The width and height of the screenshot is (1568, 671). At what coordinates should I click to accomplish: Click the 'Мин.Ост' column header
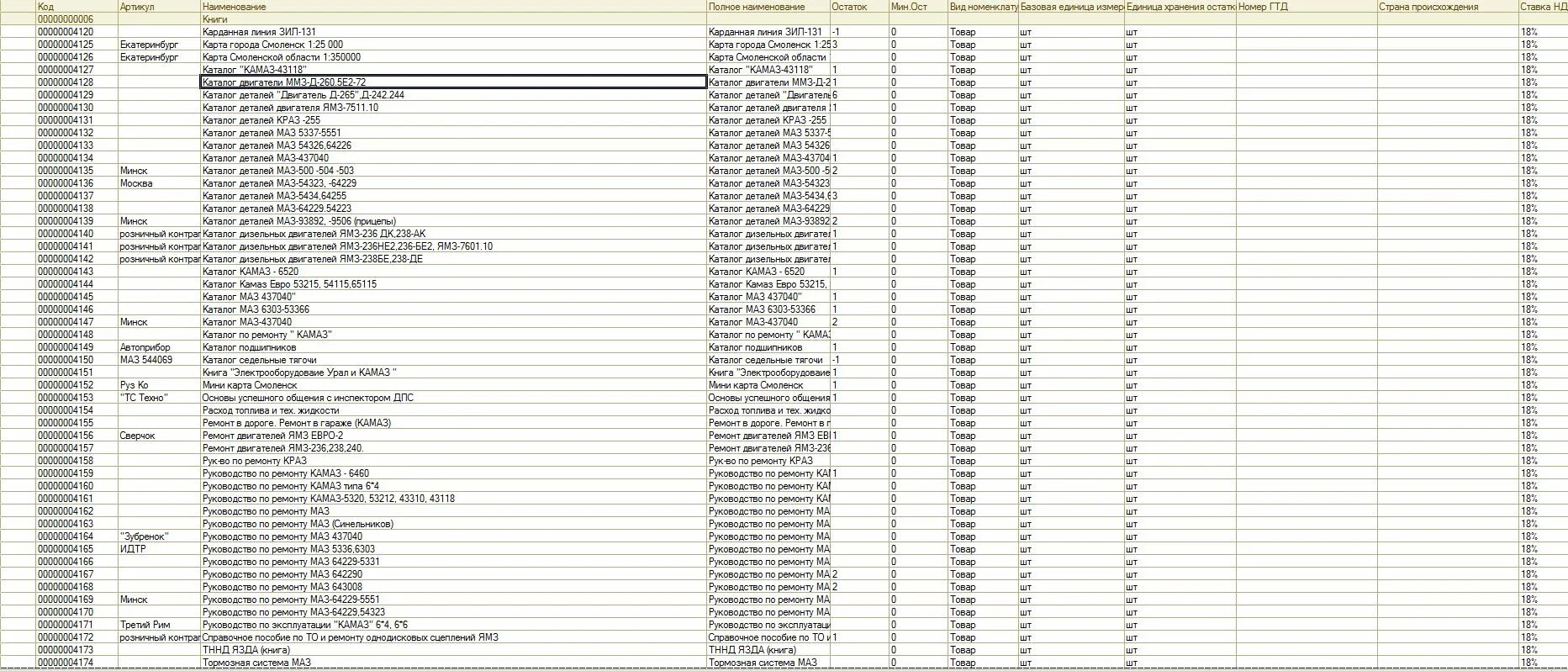coord(918,7)
